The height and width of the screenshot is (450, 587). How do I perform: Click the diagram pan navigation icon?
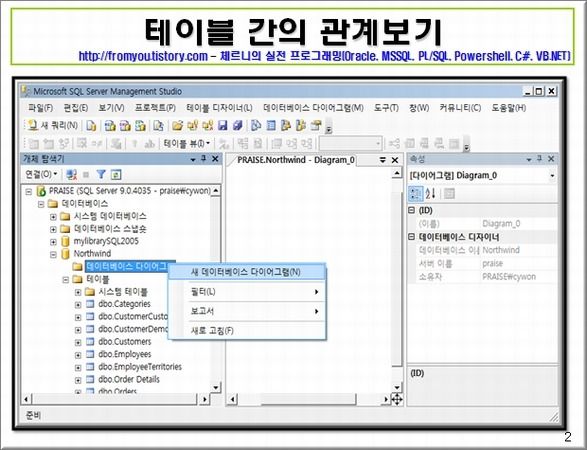pos(397,399)
